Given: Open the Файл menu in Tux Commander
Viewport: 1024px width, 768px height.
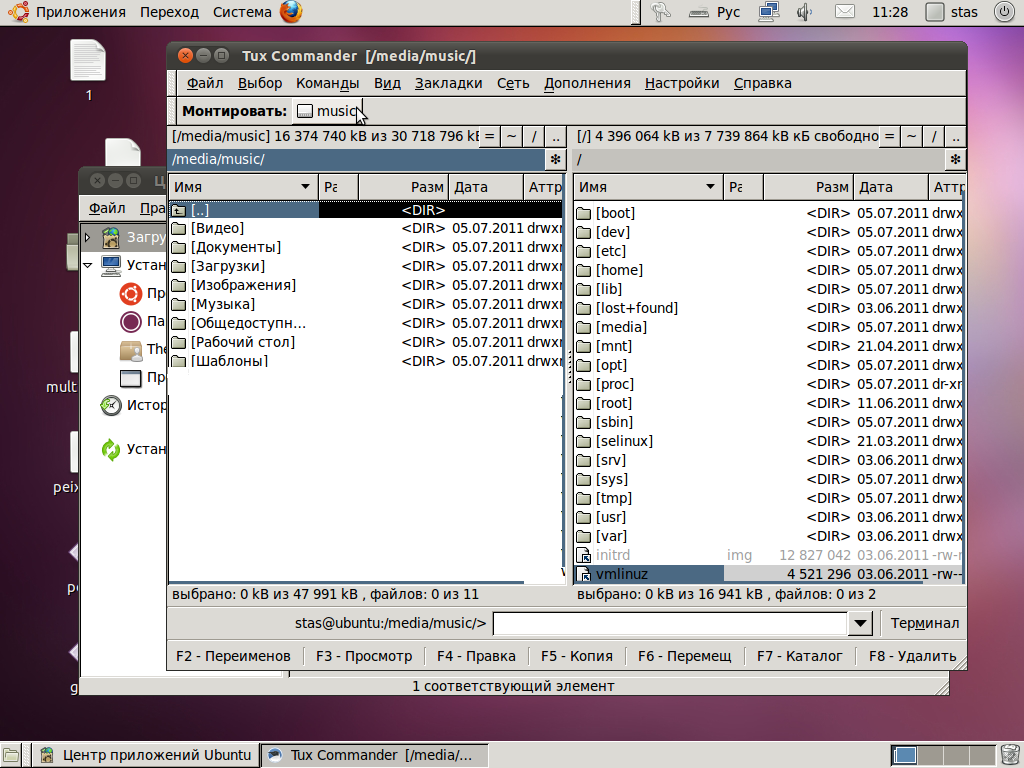Looking at the screenshot, I should point(205,84).
